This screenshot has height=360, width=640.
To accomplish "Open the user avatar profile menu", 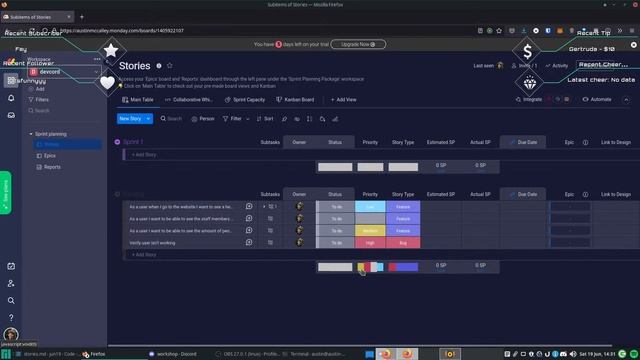I will [11, 334].
